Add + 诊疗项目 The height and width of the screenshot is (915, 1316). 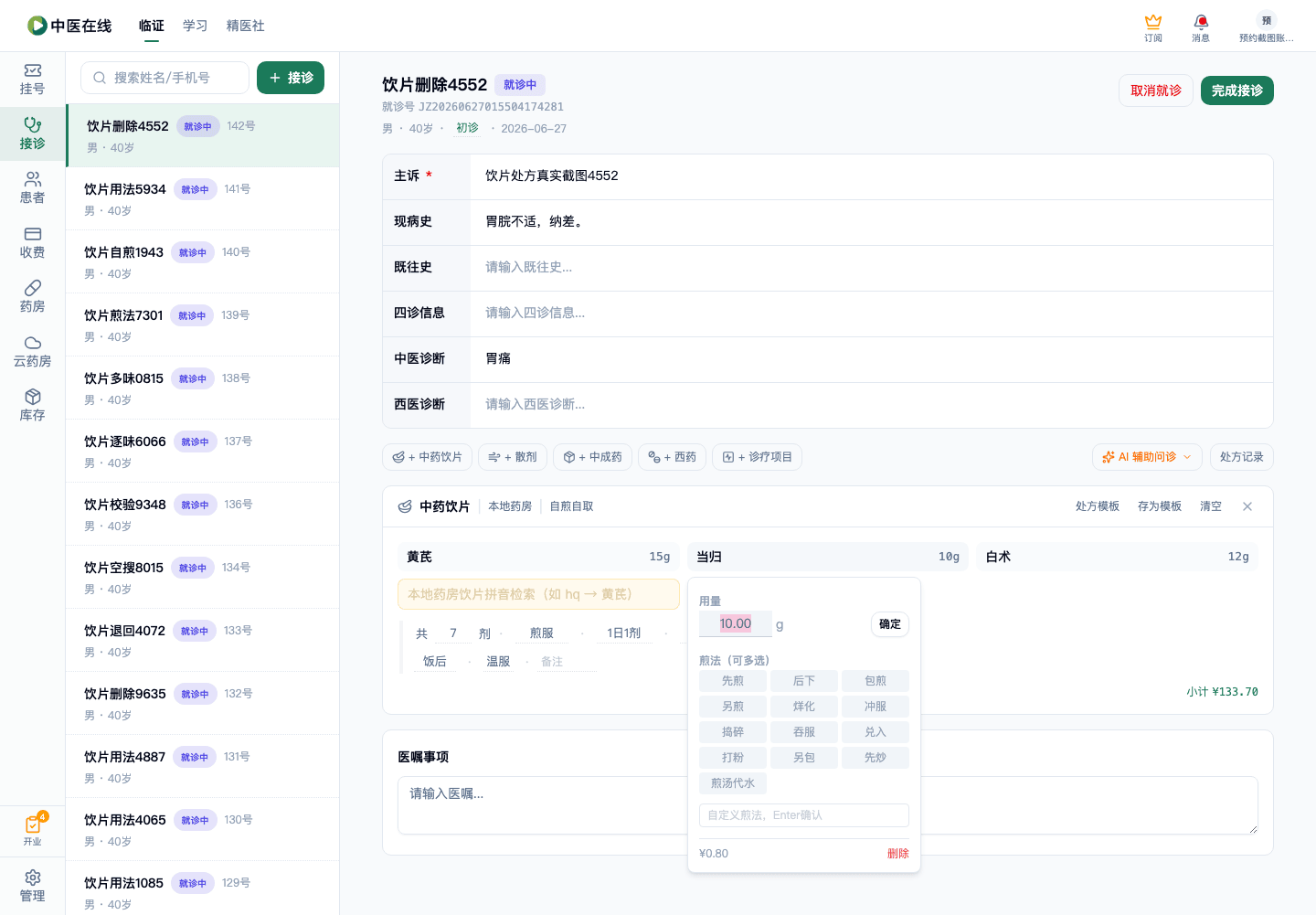[x=757, y=457]
